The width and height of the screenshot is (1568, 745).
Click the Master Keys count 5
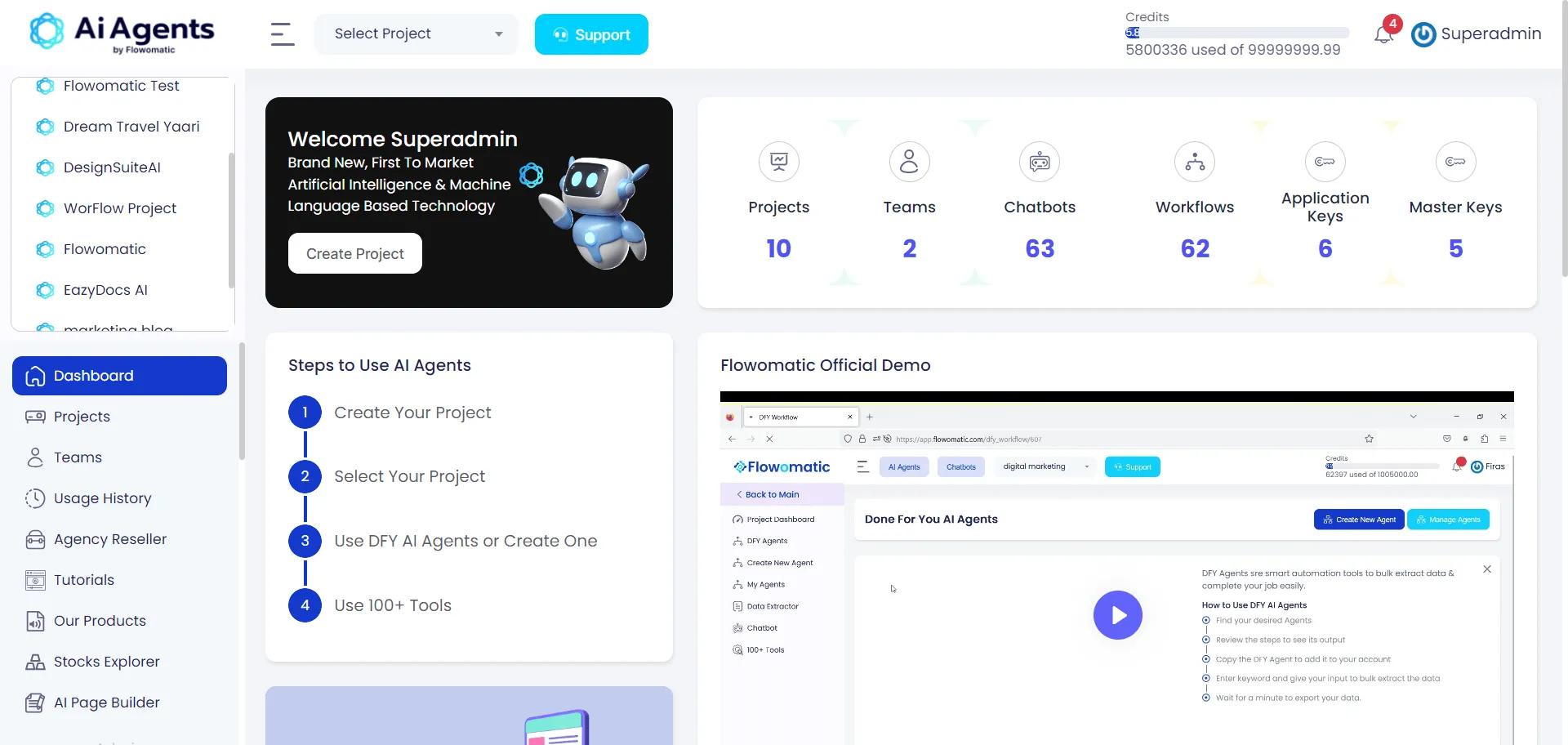1455,248
